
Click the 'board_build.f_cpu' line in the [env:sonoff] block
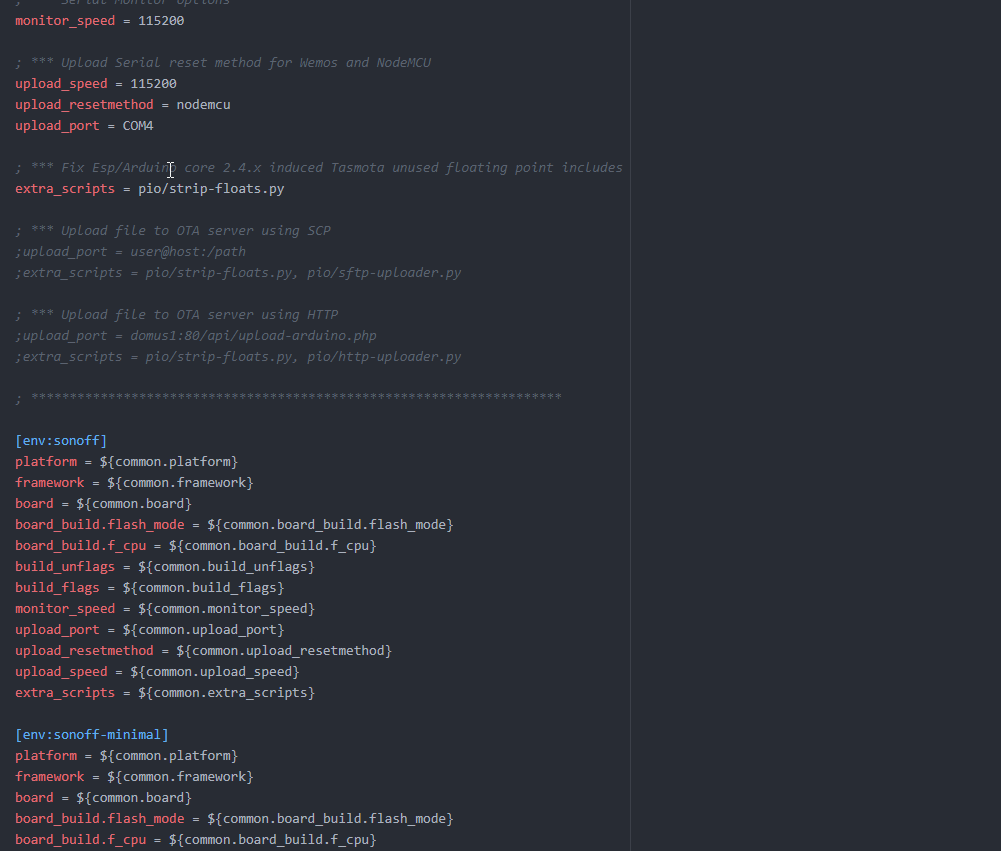pos(196,546)
